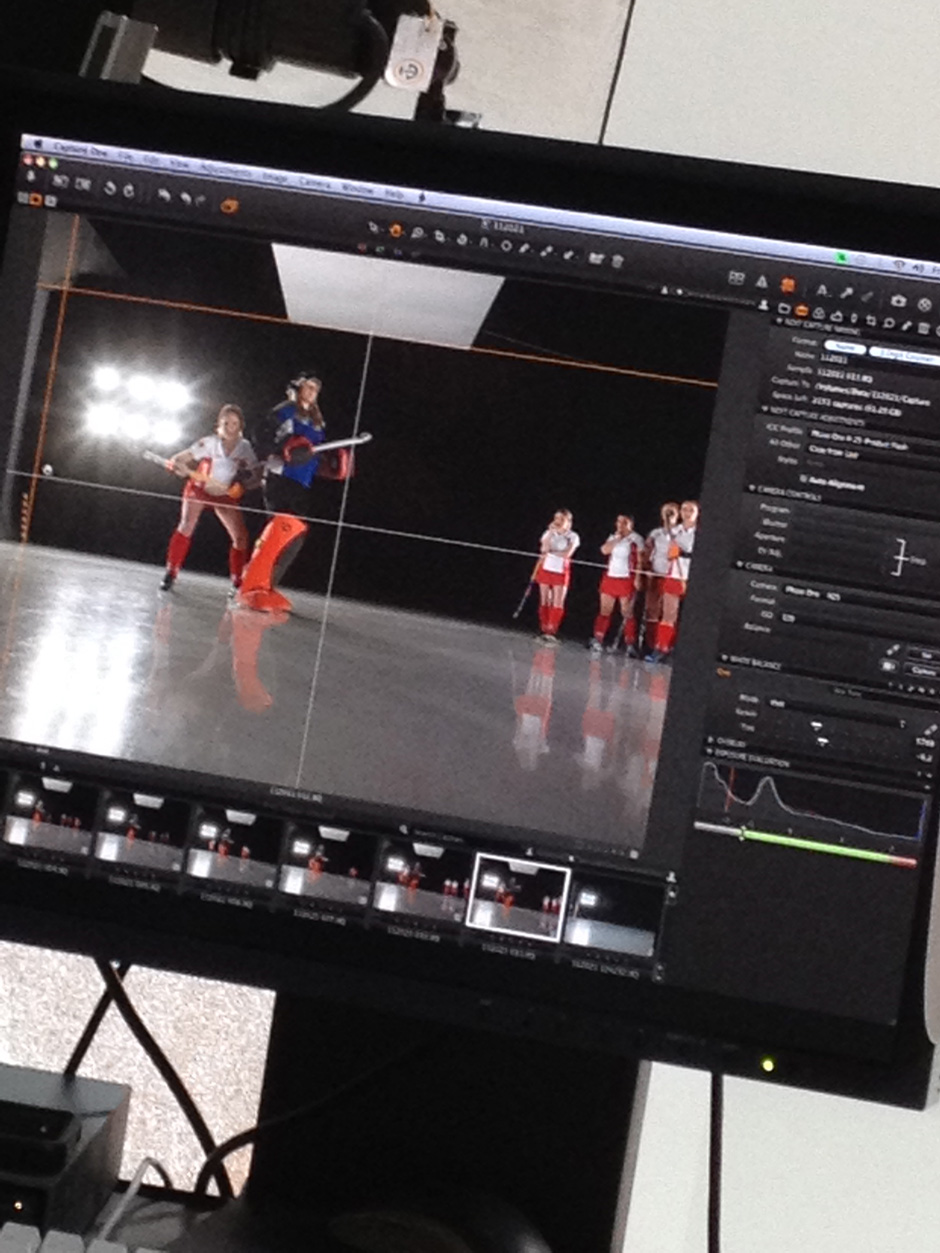Click the trash icon in cursor toolbar

617,260
